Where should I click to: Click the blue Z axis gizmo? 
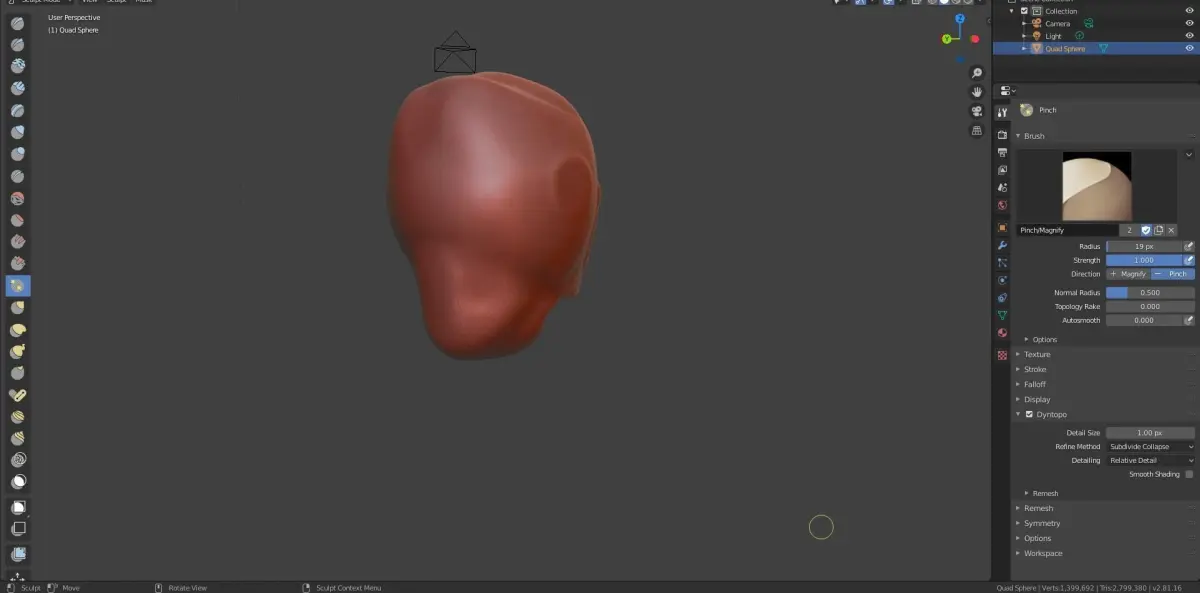961,19
